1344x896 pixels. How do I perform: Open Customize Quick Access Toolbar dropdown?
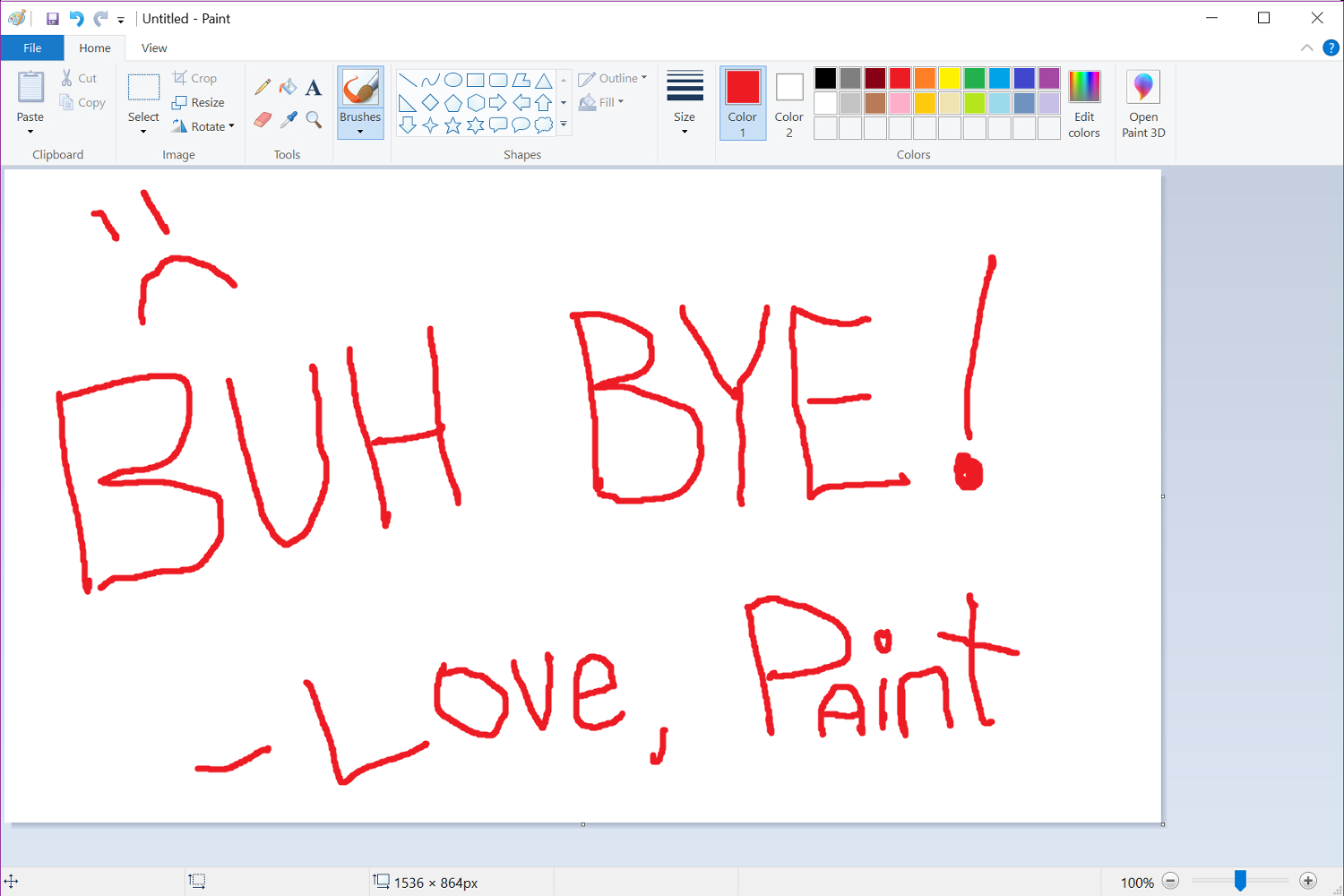(121, 20)
